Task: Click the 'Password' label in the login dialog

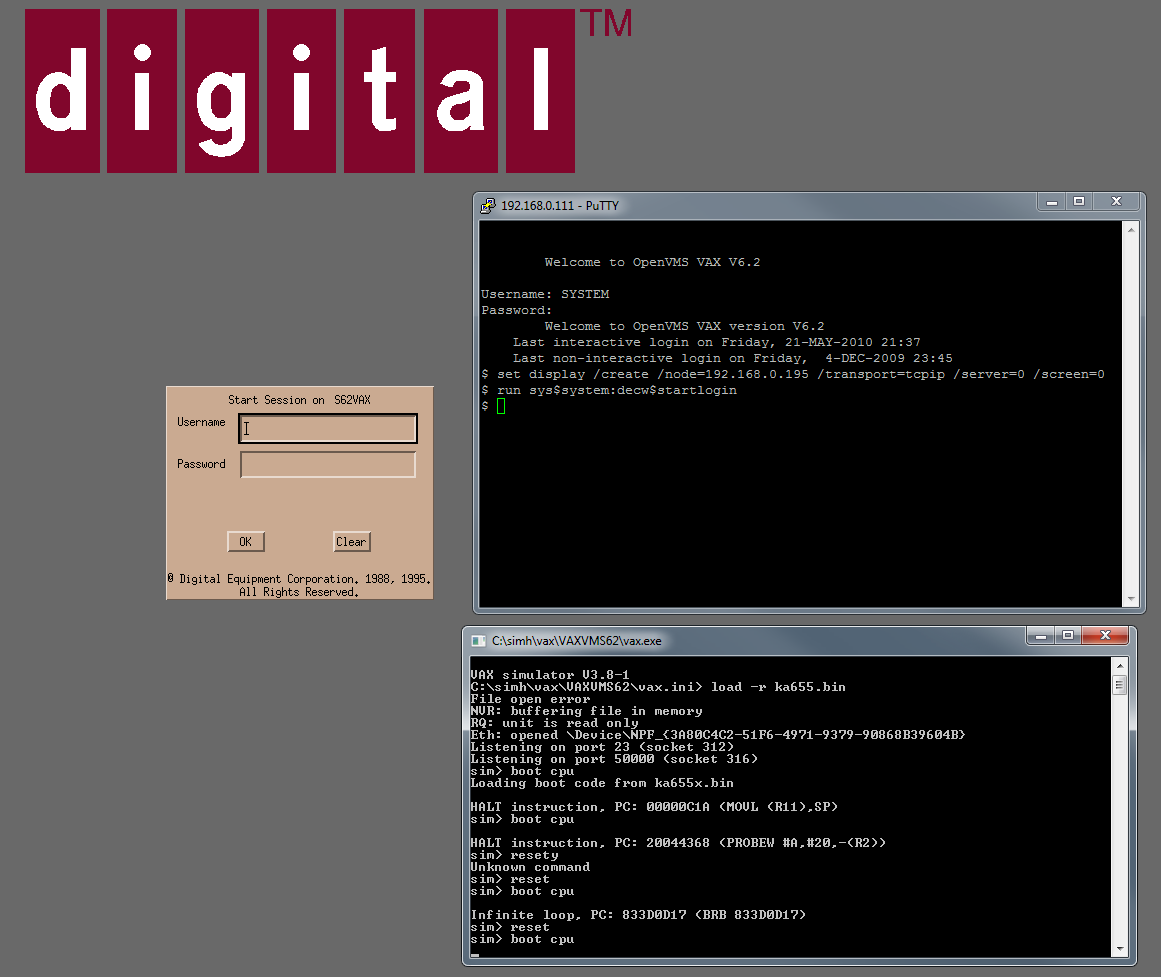Action: 201,464
